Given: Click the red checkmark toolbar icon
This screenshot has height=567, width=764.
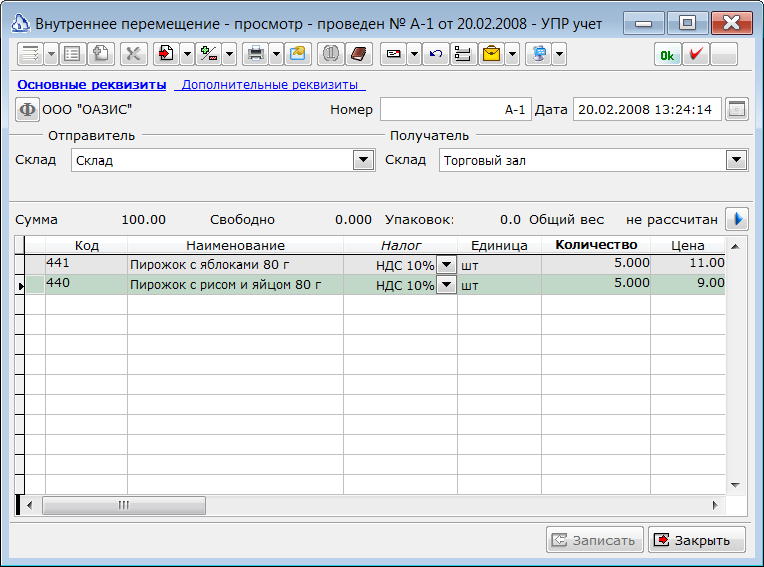Looking at the screenshot, I should (695, 55).
